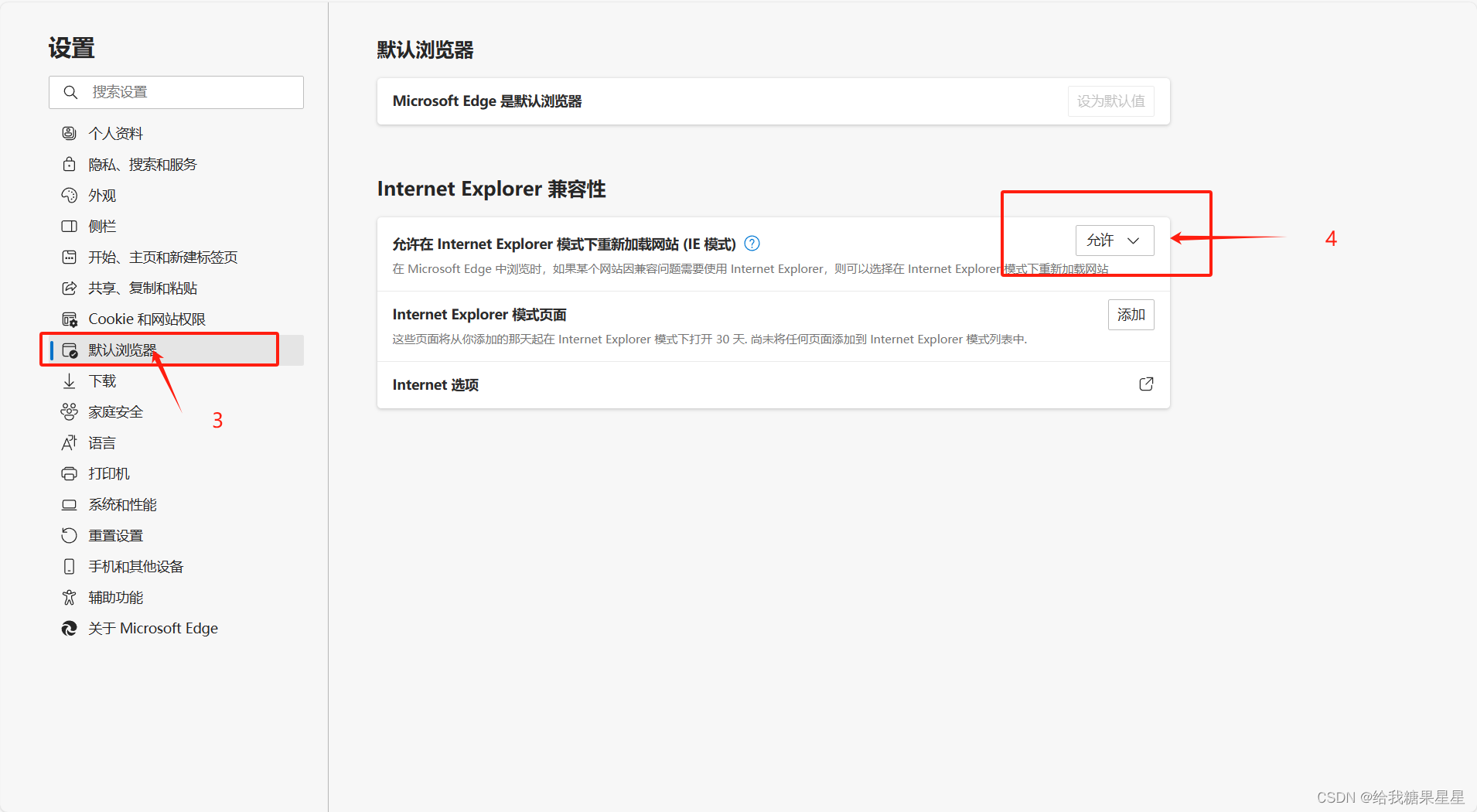Open 共享、复制和粘贴 settings
The image size is (1477, 812).
coord(176,288)
